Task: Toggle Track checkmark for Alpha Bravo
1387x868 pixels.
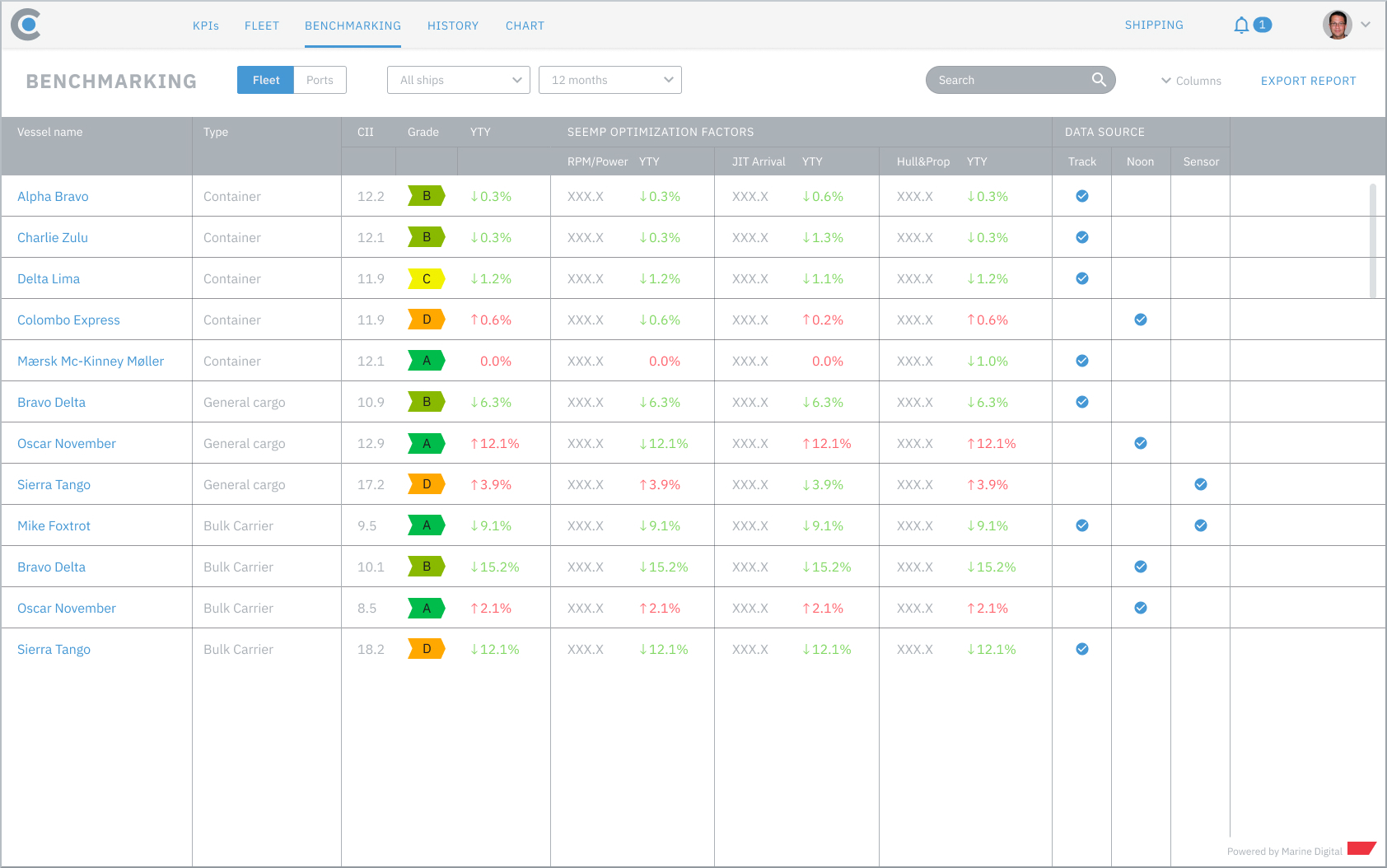Action: (1082, 196)
